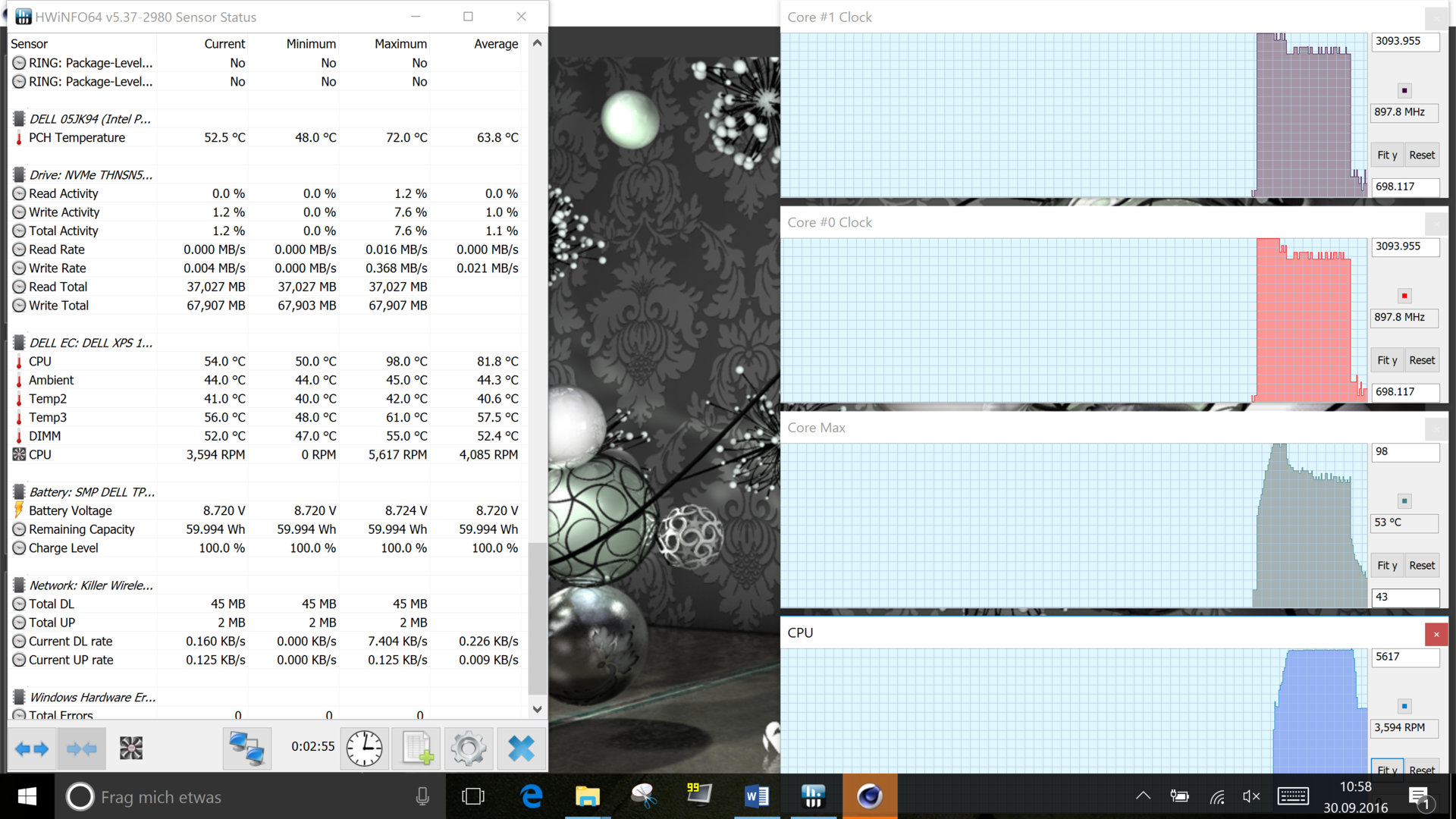Click the DELL EC DELL XPS group header

coord(83,343)
